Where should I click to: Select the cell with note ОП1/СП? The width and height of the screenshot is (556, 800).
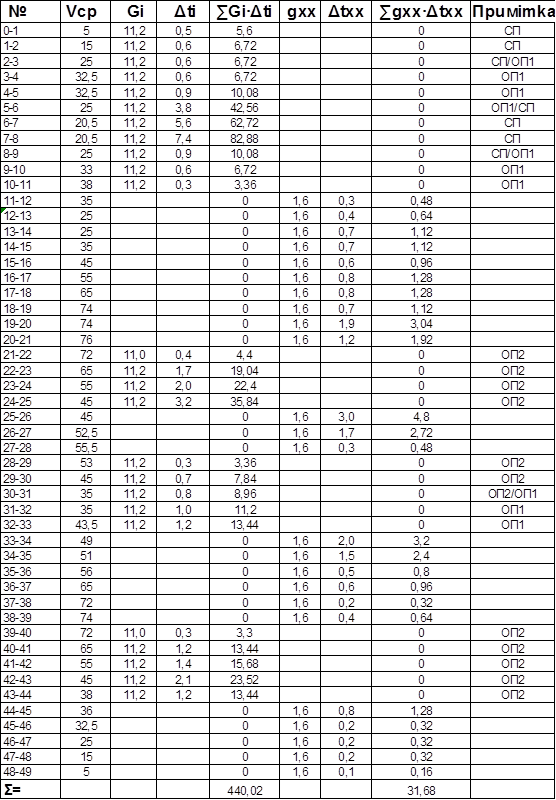click(513, 108)
